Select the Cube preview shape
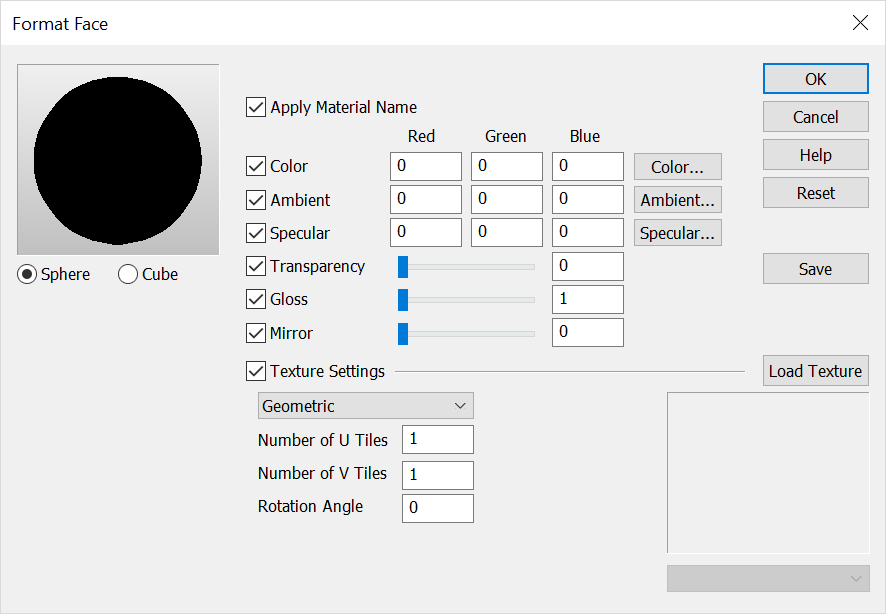The height and width of the screenshot is (614, 886). click(126, 273)
